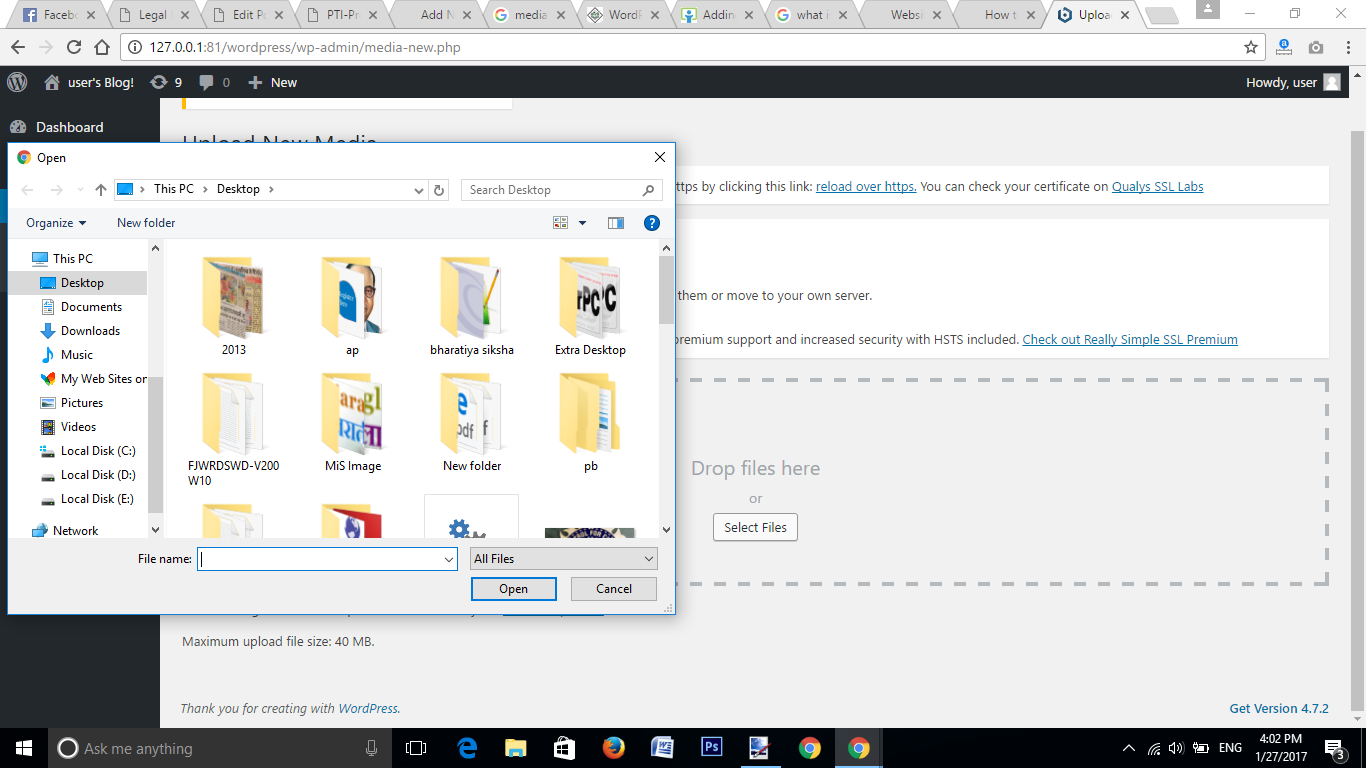Bookmark this page with the star icon
Screen dimensions: 1366x768
point(1250,47)
